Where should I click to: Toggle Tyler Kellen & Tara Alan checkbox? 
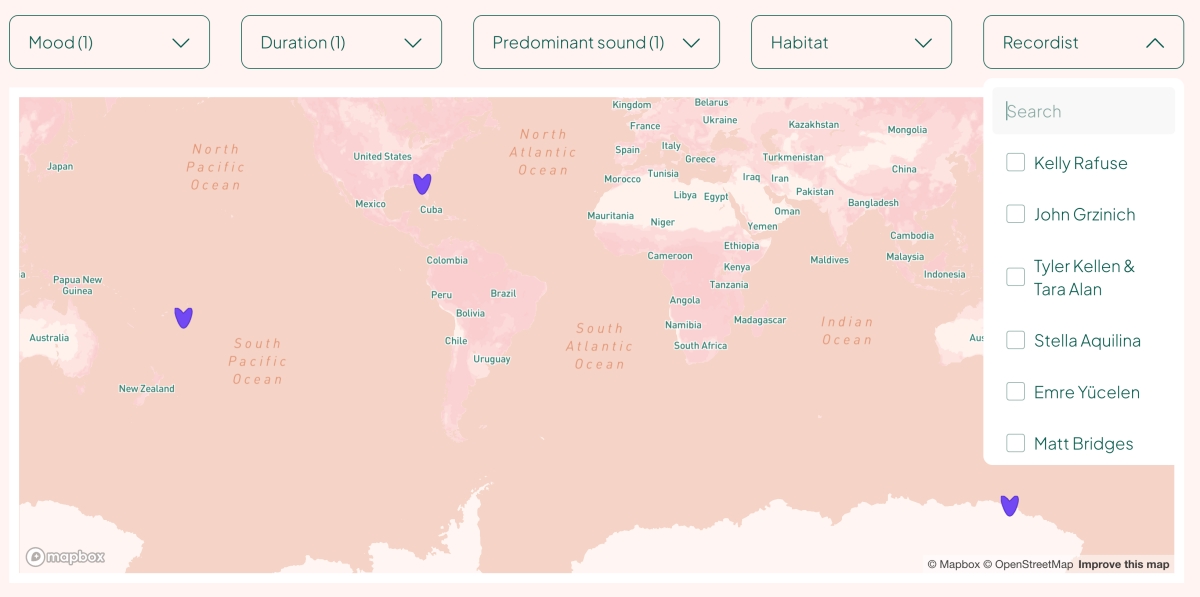pyautogui.click(x=1015, y=277)
